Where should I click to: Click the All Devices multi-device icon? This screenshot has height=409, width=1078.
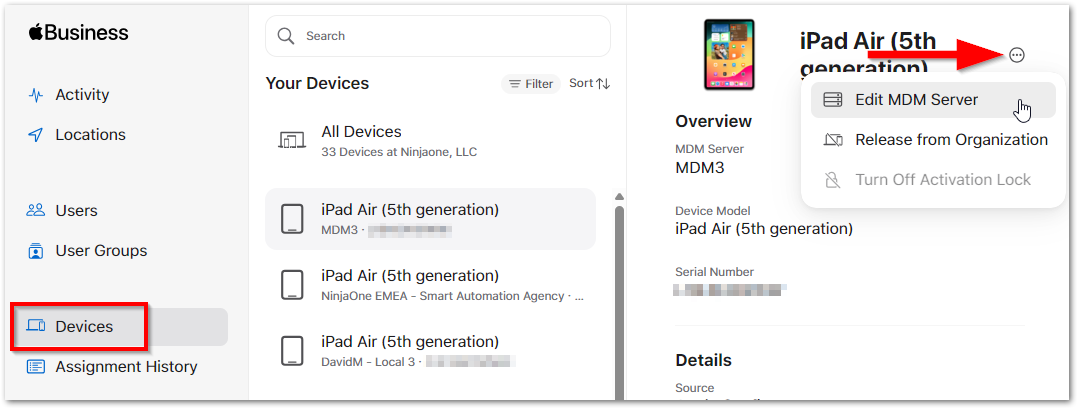click(x=291, y=141)
